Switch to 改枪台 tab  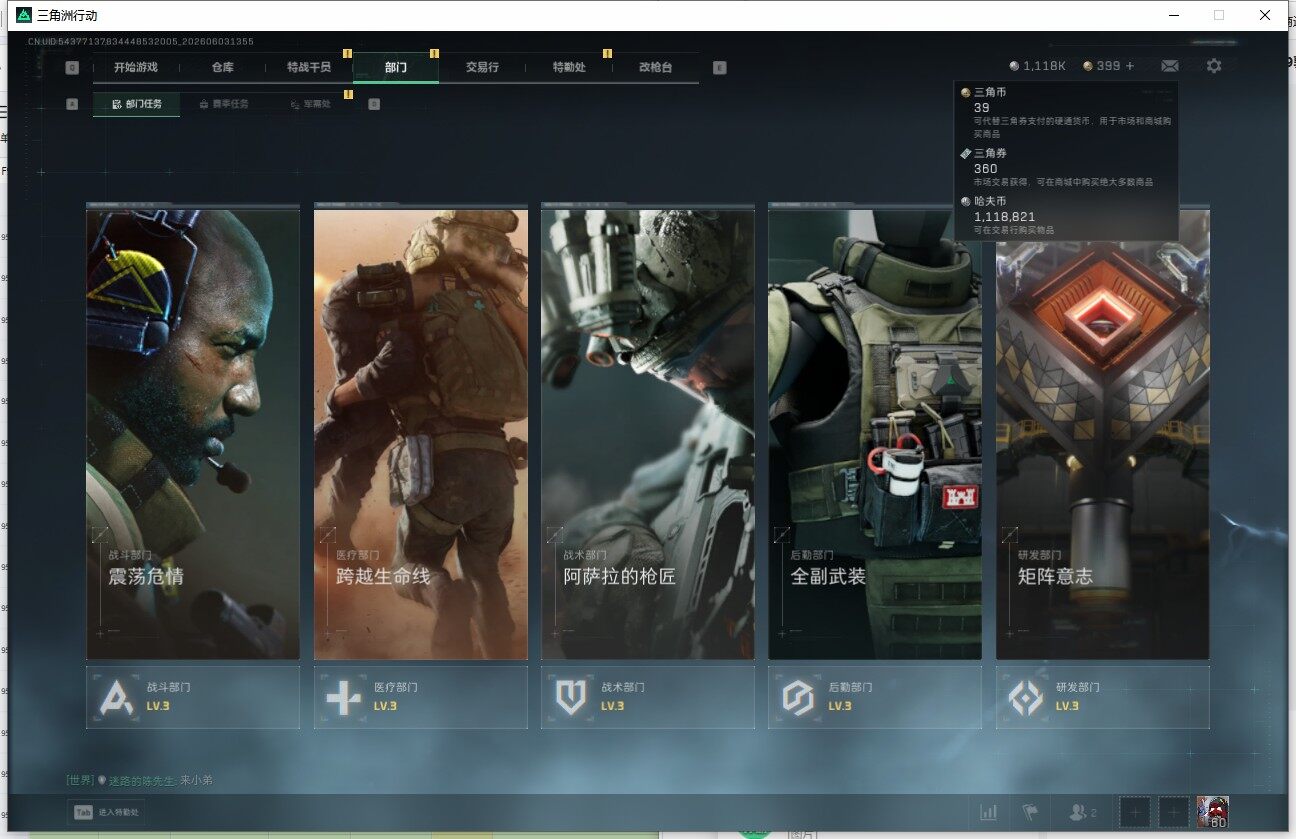pos(656,67)
